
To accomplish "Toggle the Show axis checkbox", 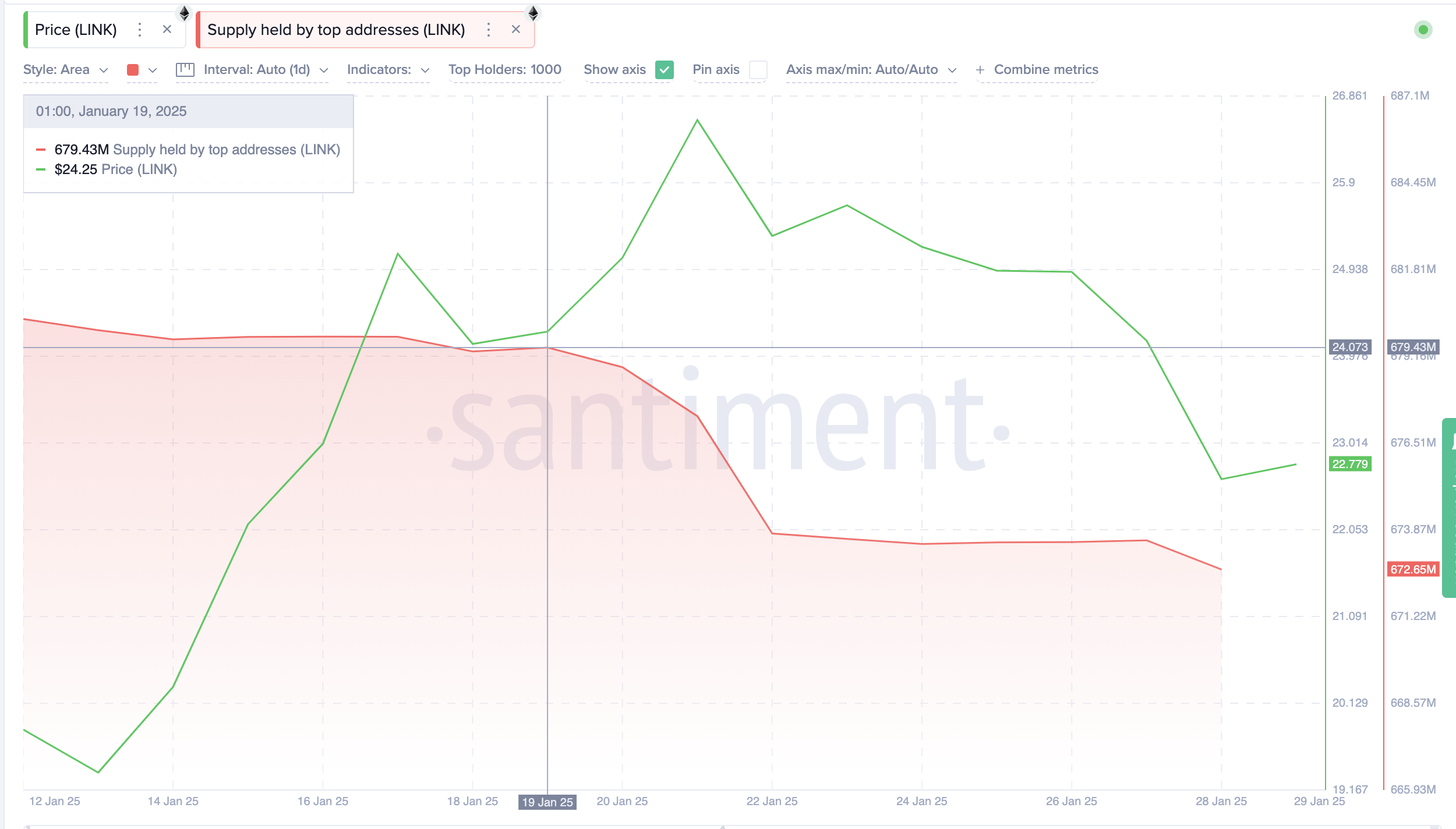I will point(665,70).
